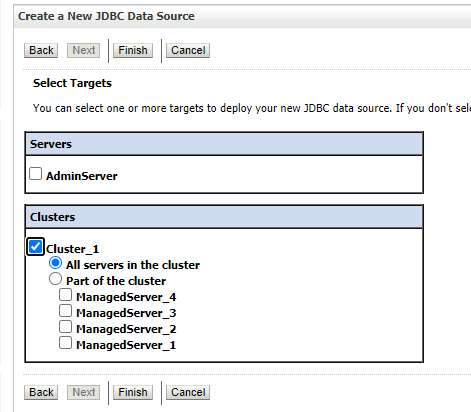Click the top Cancel button
The height and width of the screenshot is (412, 471).
(188, 50)
